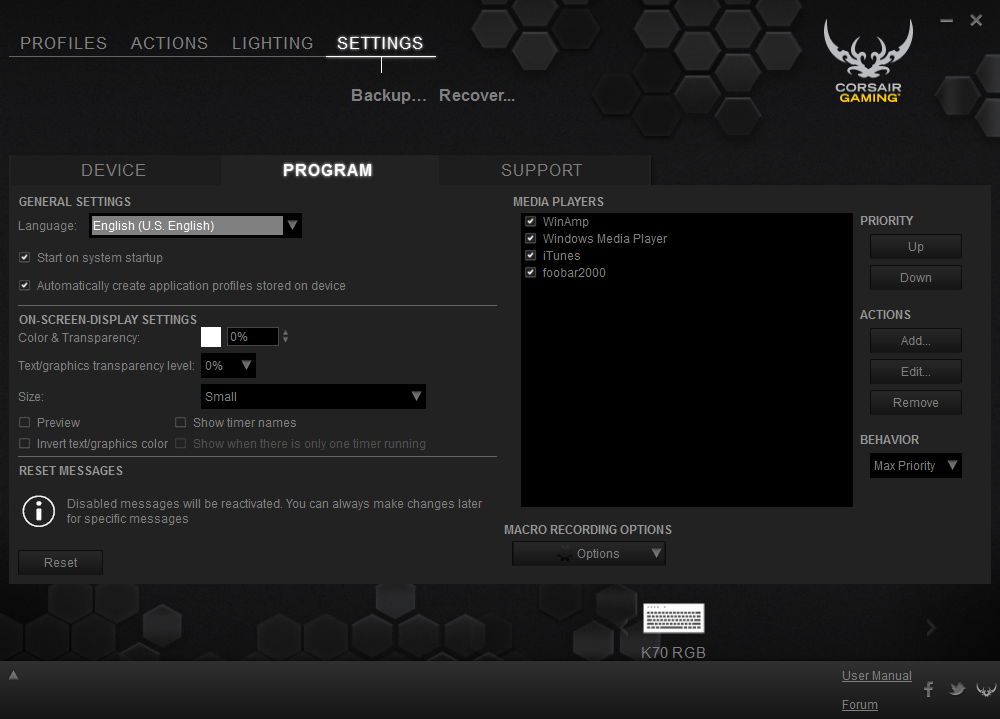Open the User Manual link
The height and width of the screenshot is (719, 1000).
pyautogui.click(x=876, y=676)
